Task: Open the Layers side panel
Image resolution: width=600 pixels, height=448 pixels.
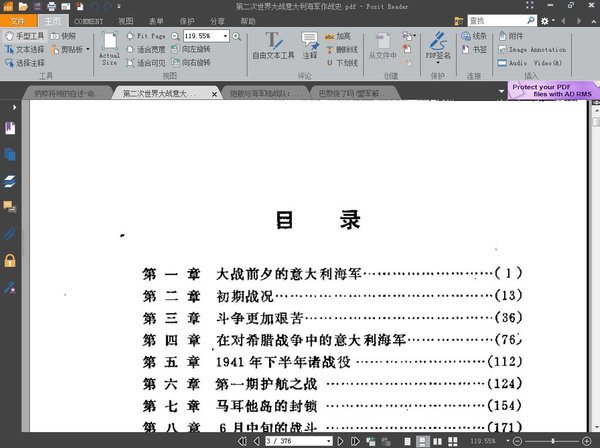Action: pos(10,181)
